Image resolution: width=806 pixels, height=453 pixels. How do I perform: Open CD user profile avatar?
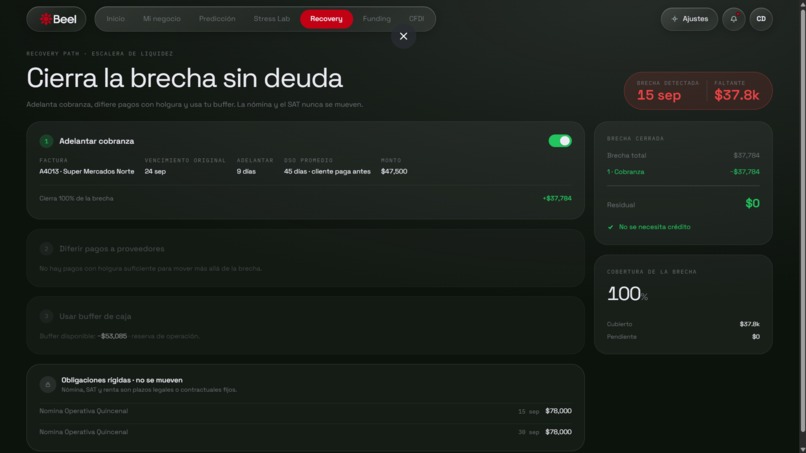pos(761,19)
